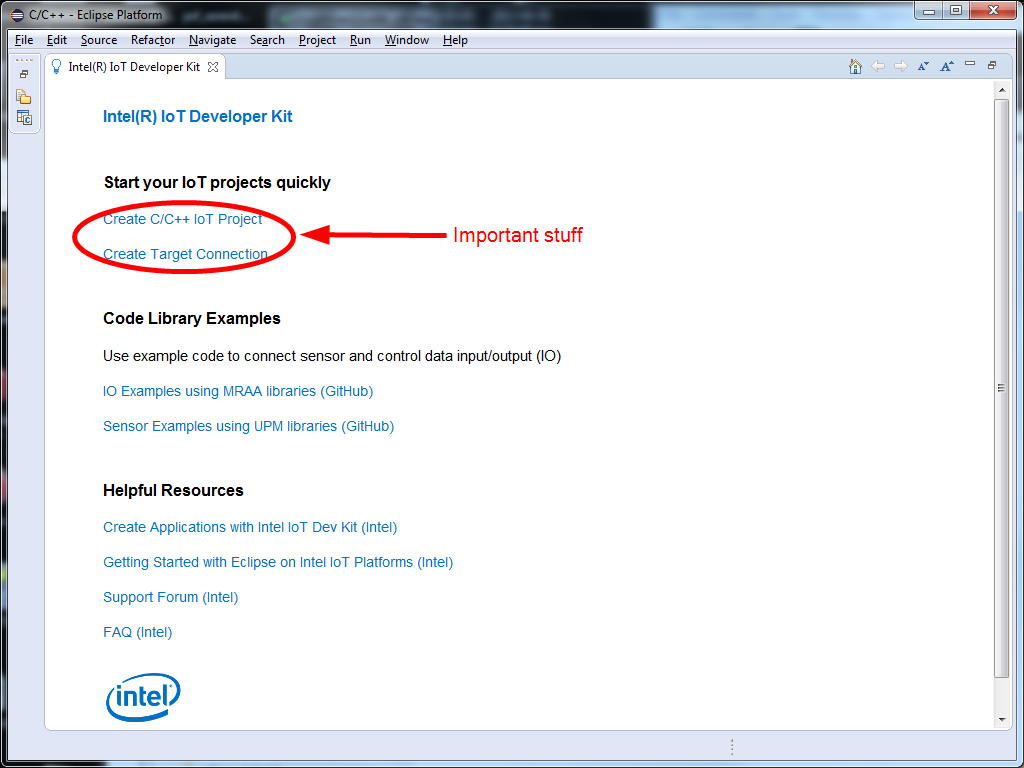Magnify text with the larger A icon
Image resolution: width=1024 pixels, height=768 pixels.
click(x=946, y=67)
